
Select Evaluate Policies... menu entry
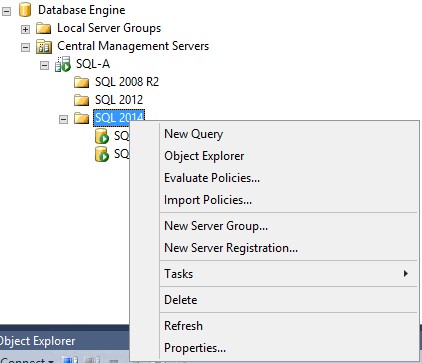tap(212, 178)
